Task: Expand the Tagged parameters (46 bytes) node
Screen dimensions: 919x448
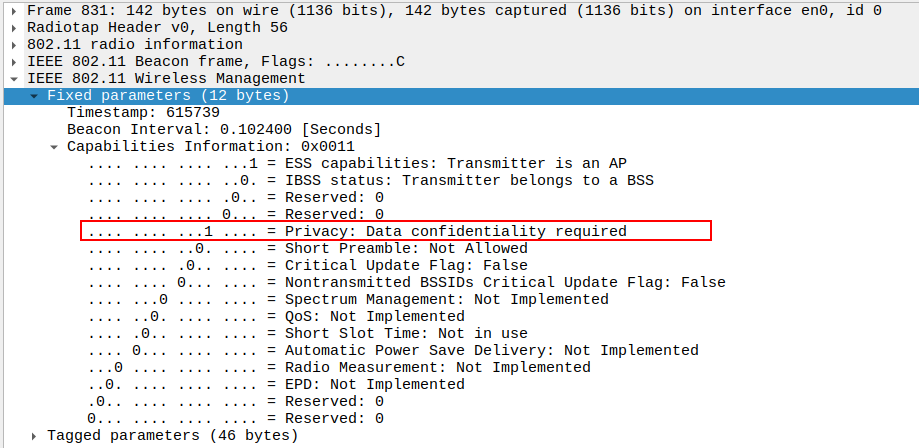Action: click(34, 435)
